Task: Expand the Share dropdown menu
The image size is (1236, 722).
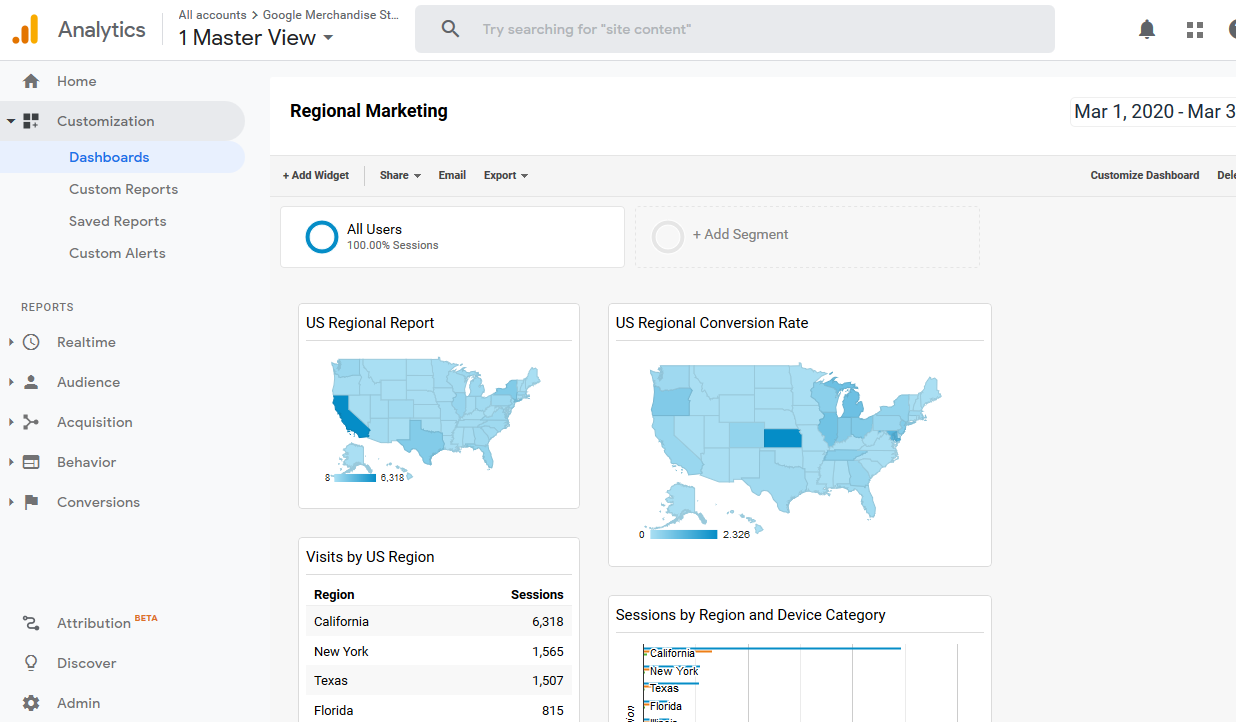Action: click(400, 175)
